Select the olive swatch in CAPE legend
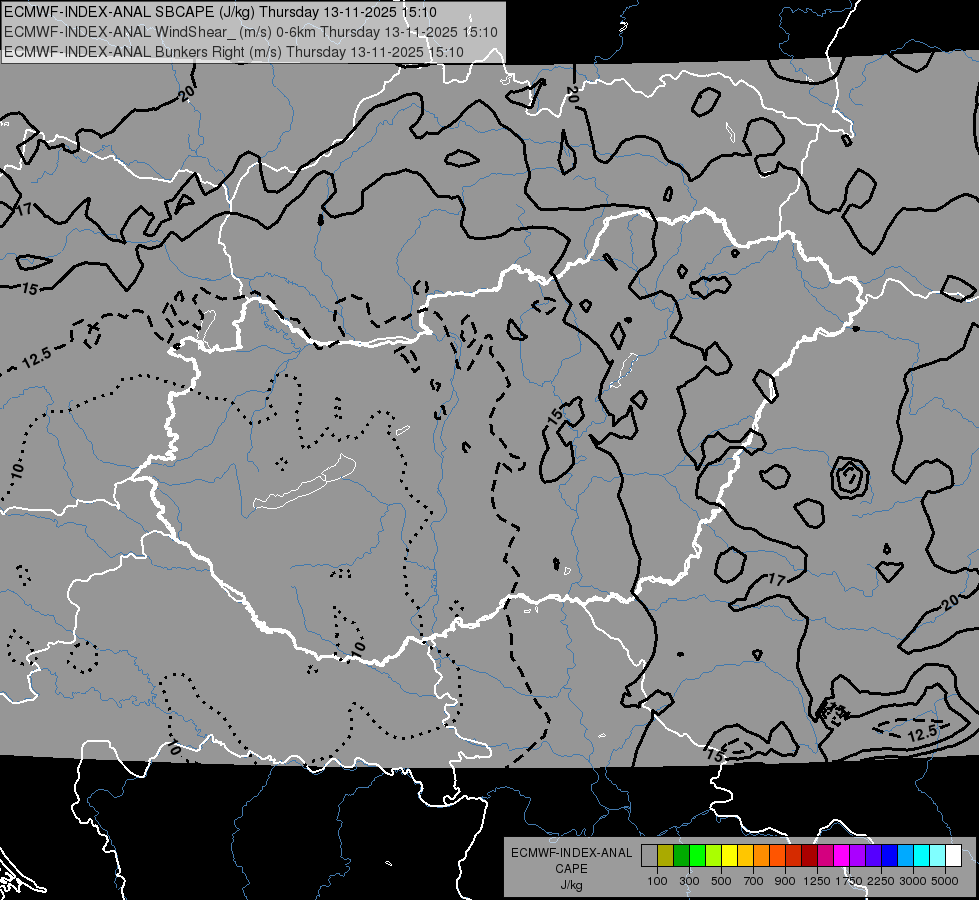 point(666,855)
